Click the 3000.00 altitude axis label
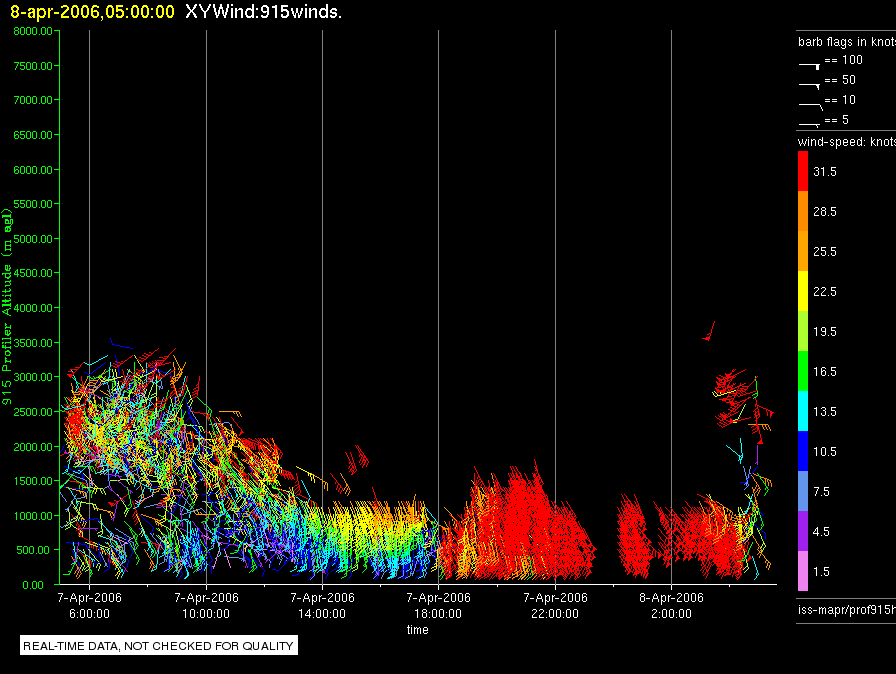896x674 pixels. point(33,377)
